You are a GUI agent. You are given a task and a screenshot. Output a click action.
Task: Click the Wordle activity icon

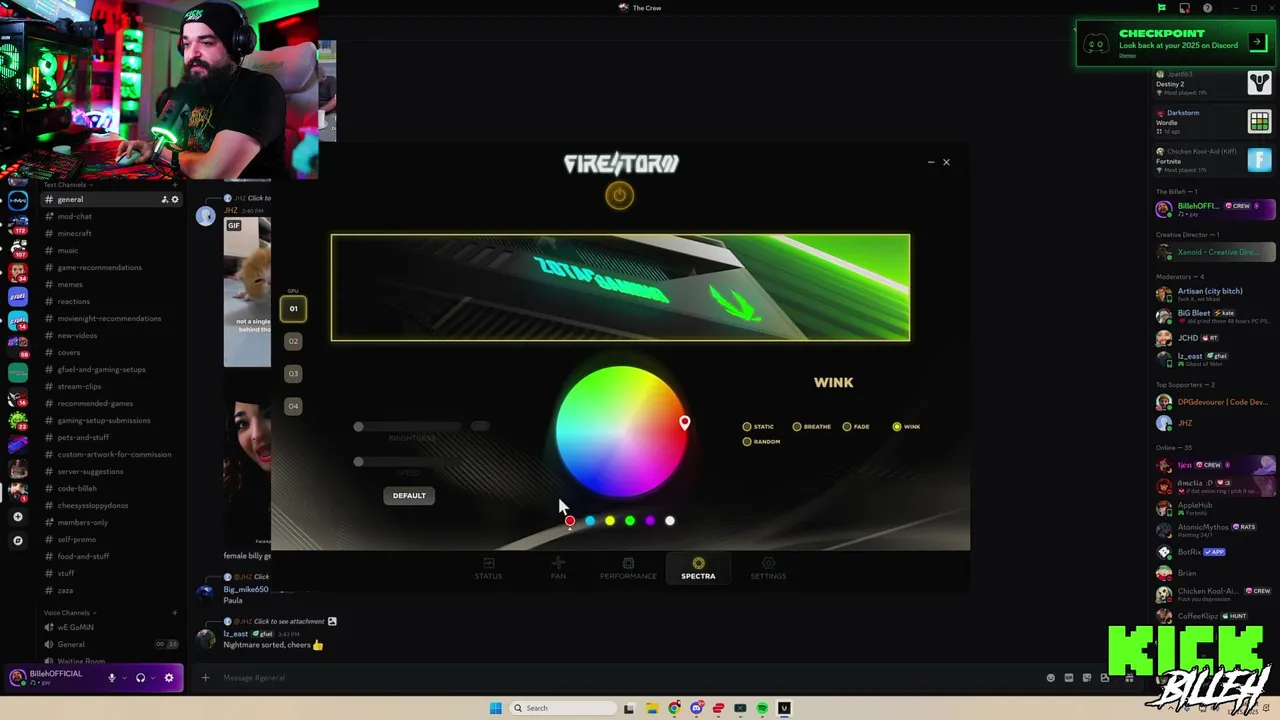coord(1259,122)
